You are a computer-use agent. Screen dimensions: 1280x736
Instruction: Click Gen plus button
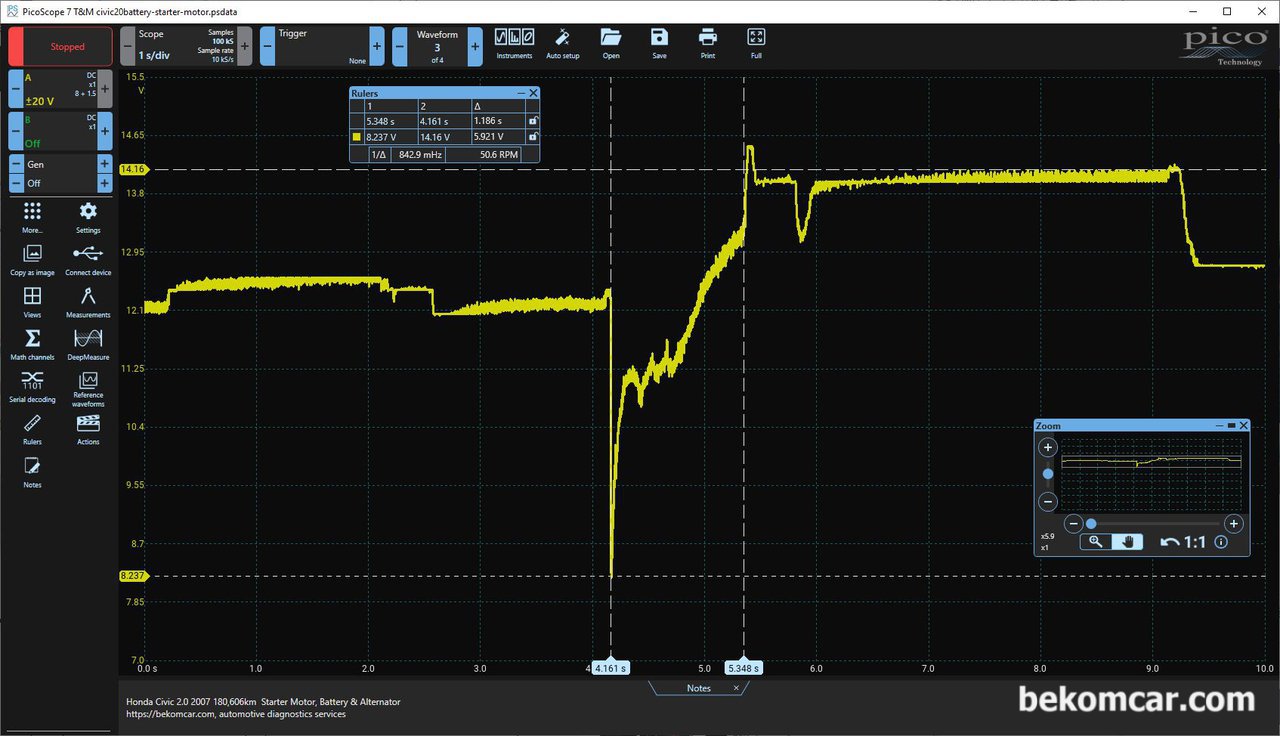tap(105, 164)
